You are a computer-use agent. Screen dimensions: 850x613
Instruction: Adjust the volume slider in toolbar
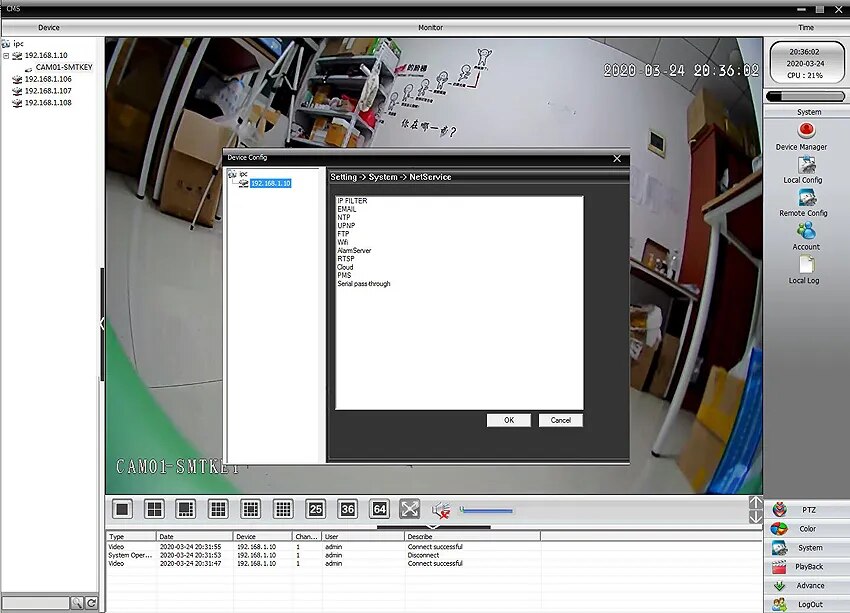pos(486,510)
